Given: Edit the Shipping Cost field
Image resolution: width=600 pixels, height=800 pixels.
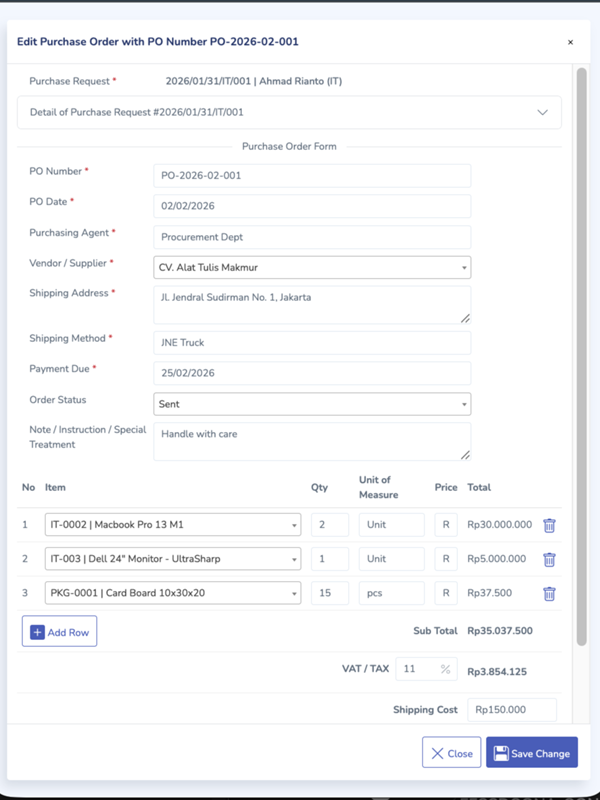Looking at the screenshot, I should [512, 710].
